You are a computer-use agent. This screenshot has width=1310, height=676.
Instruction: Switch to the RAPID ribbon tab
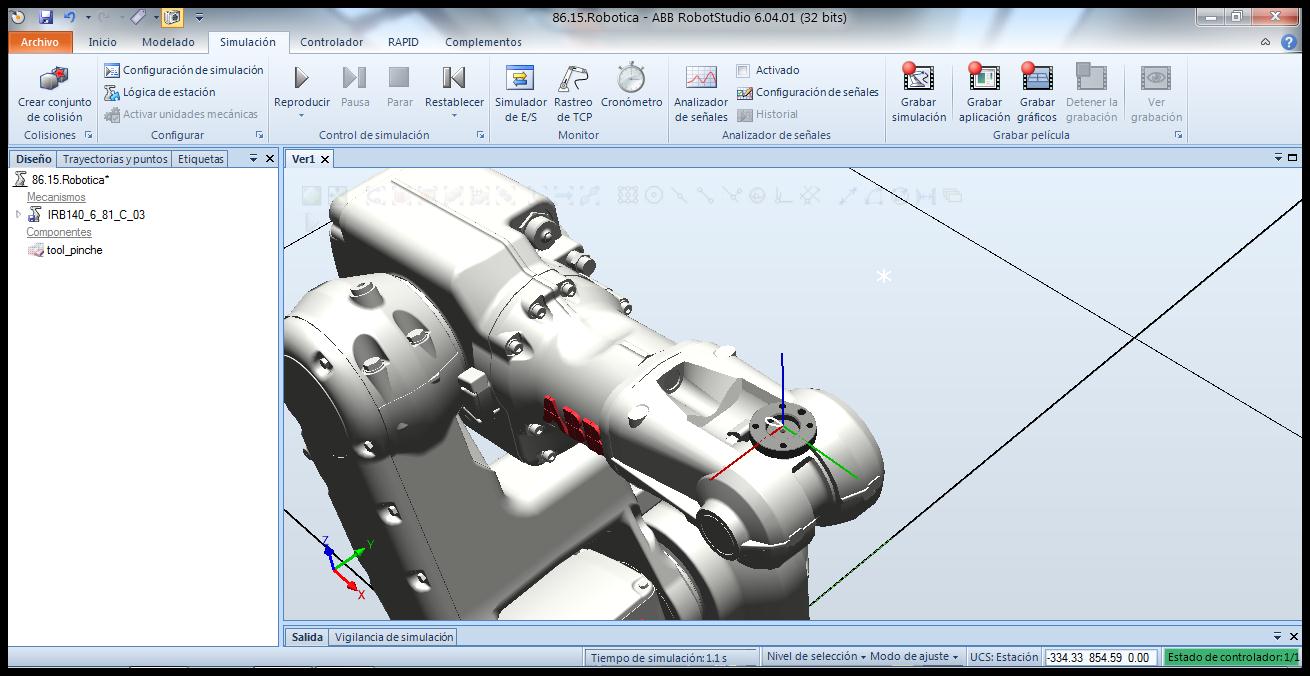point(403,42)
